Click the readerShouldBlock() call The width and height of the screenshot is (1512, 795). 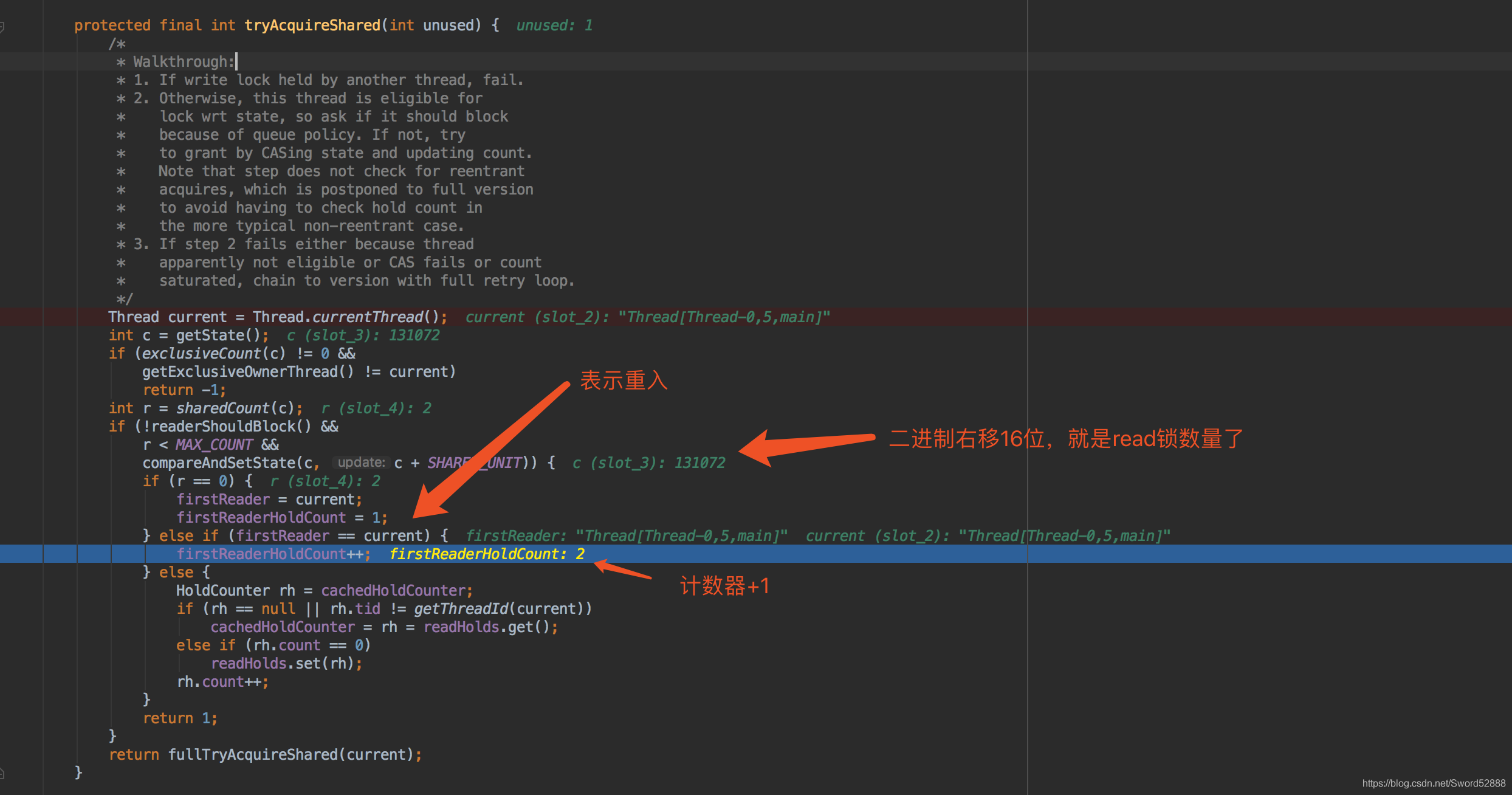tap(232, 427)
